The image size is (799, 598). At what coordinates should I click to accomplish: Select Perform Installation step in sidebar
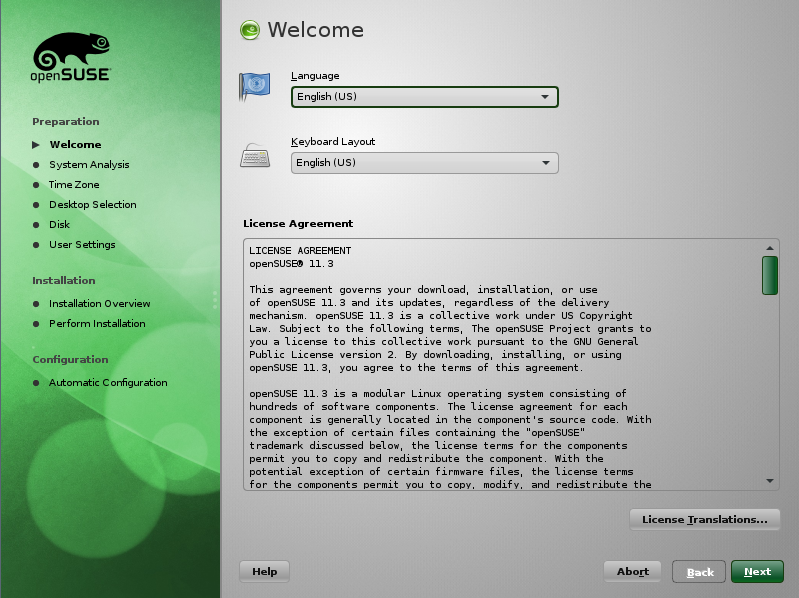point(97,323)
